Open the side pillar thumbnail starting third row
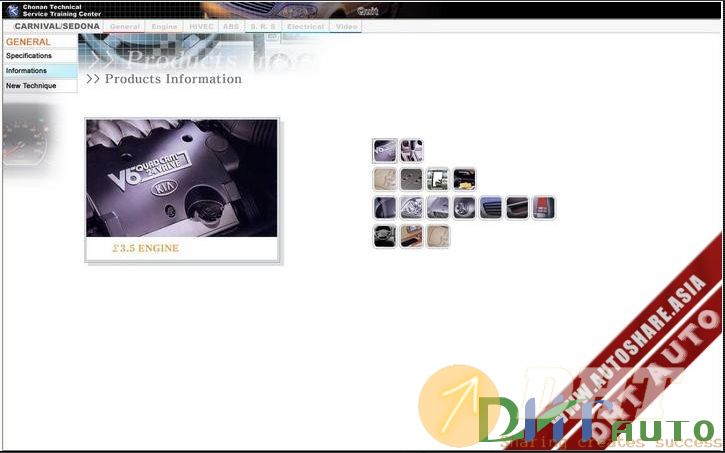 385,208
